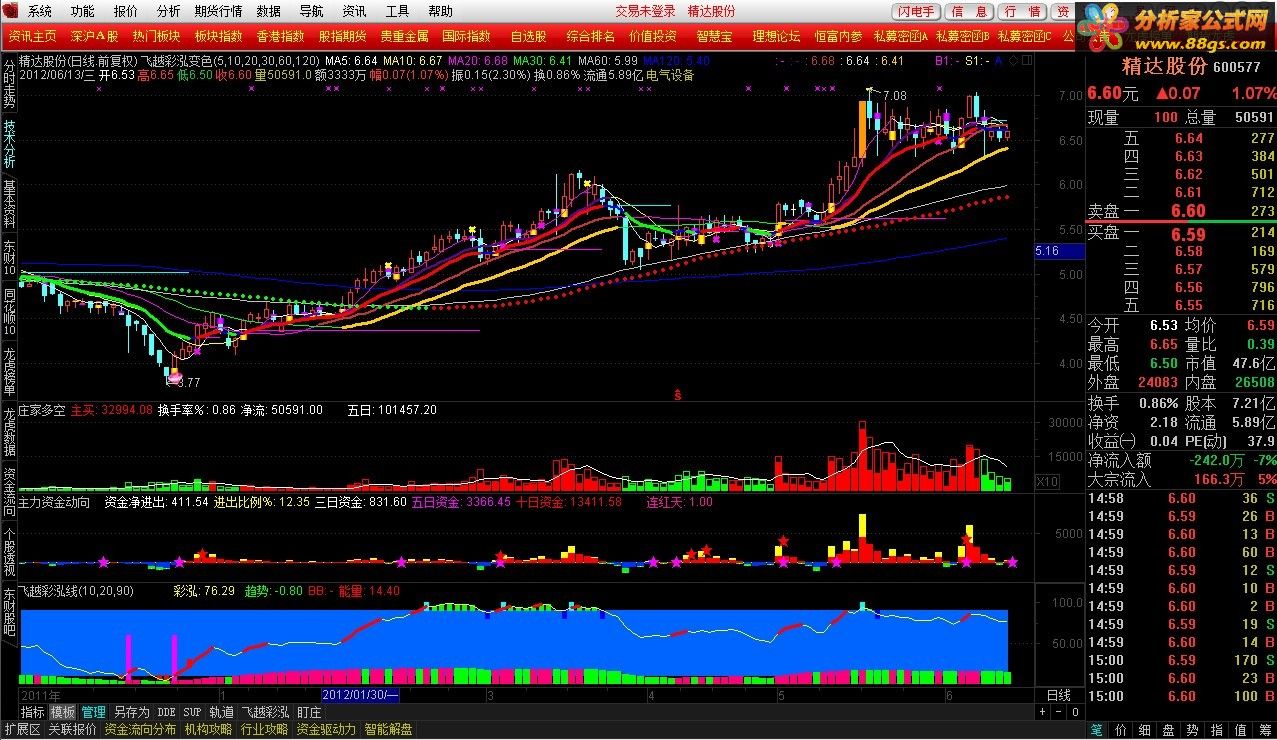
Task: Click the application logo icon in title bar
Action: click(x=10, y=11)
